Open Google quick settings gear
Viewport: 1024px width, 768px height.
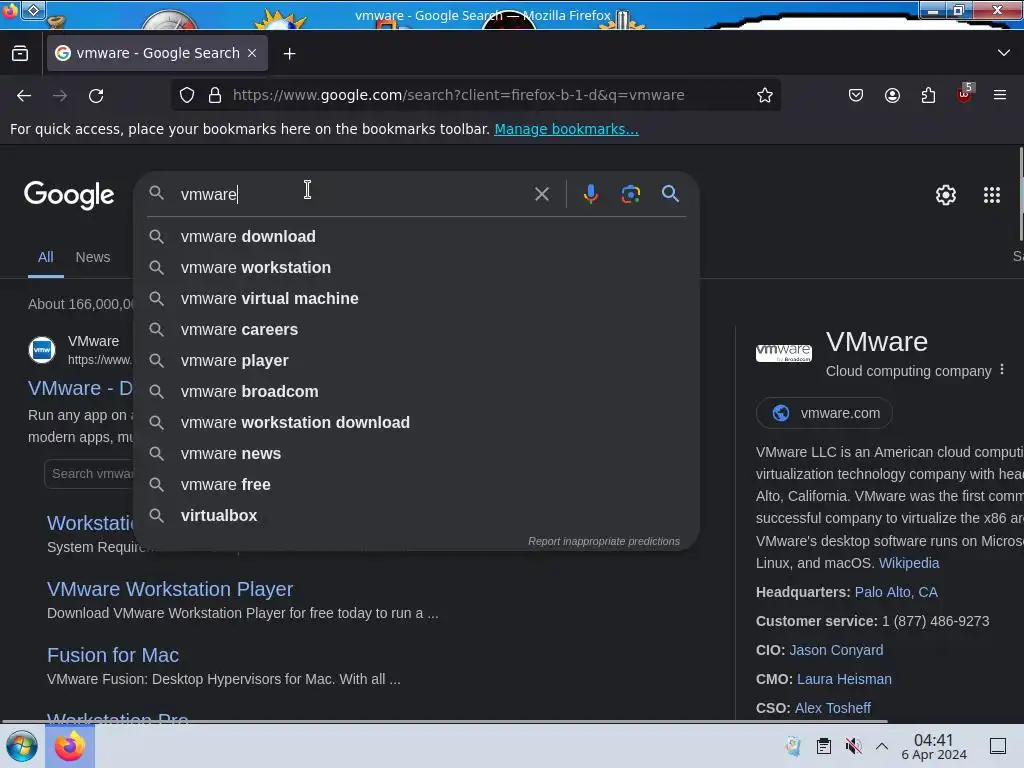click(x=946, y=195)
